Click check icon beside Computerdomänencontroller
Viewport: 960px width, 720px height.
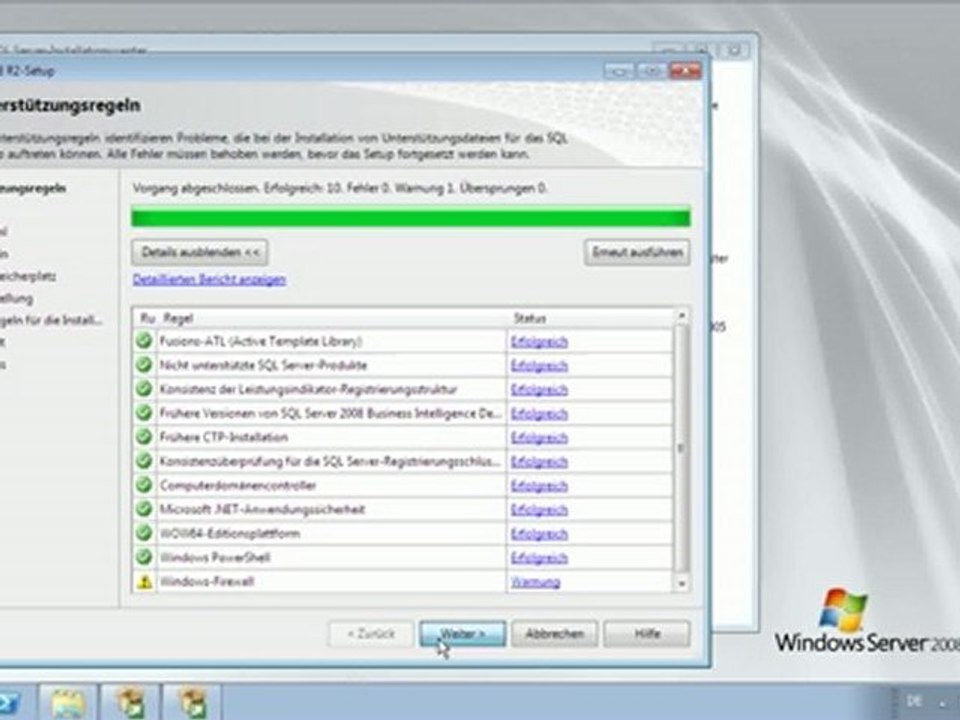point(144,485)
